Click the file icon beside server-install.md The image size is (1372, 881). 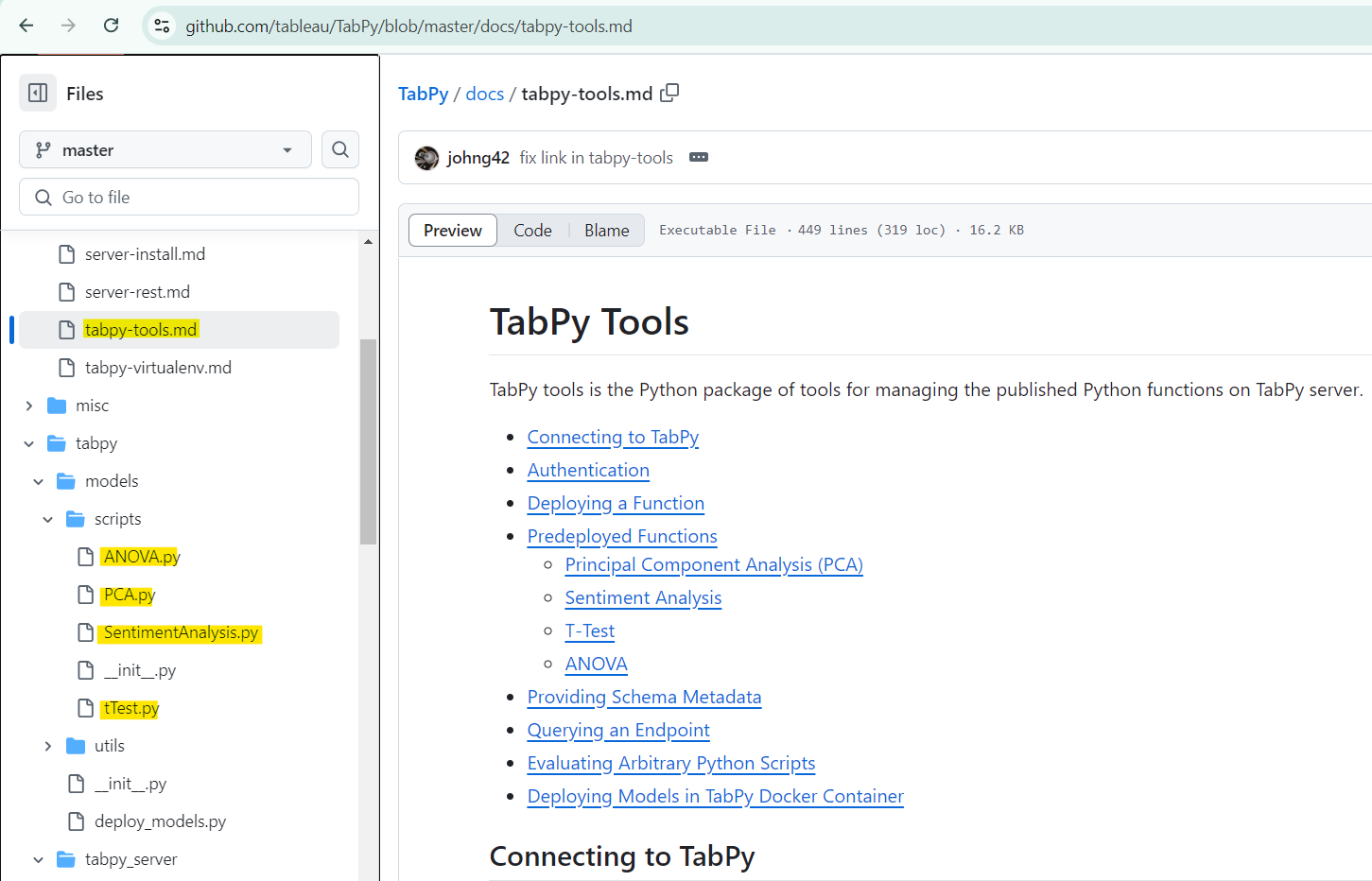(x=66, y=254)
